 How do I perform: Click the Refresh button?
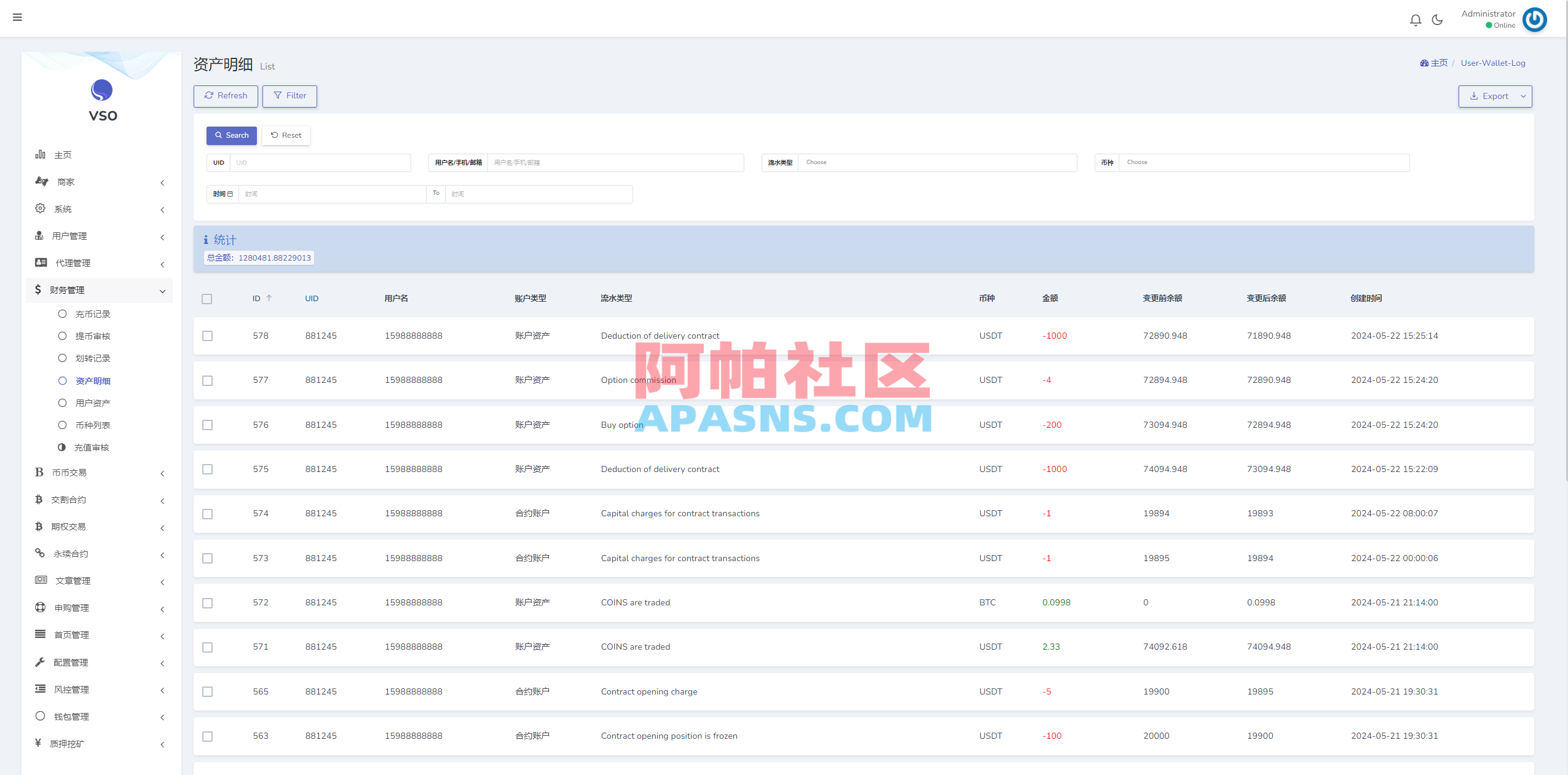(x=225, y=96)
